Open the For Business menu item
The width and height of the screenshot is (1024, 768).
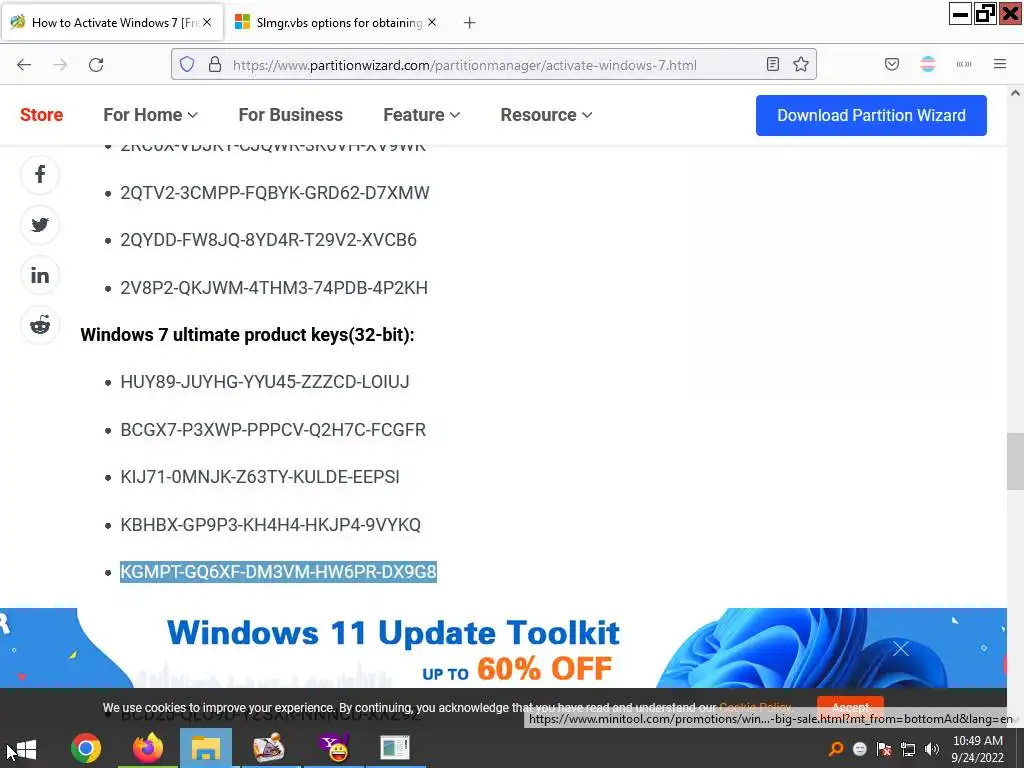[291, 115]
